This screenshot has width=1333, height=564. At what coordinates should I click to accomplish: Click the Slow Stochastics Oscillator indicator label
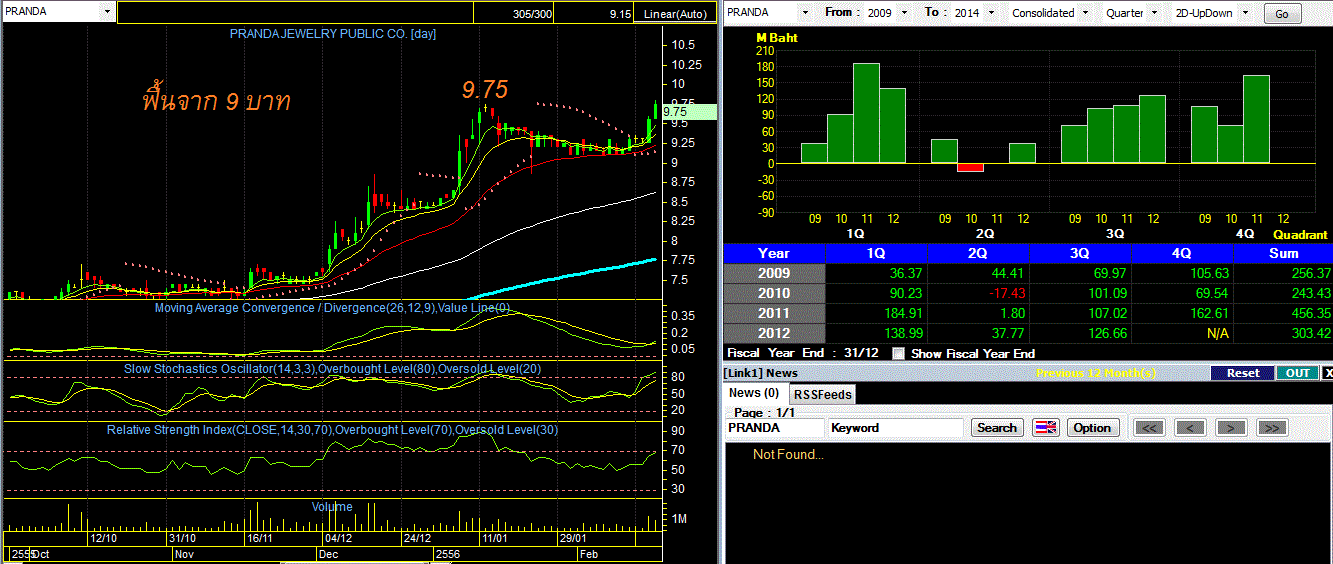pyautogui.click(x=332, y=369)
